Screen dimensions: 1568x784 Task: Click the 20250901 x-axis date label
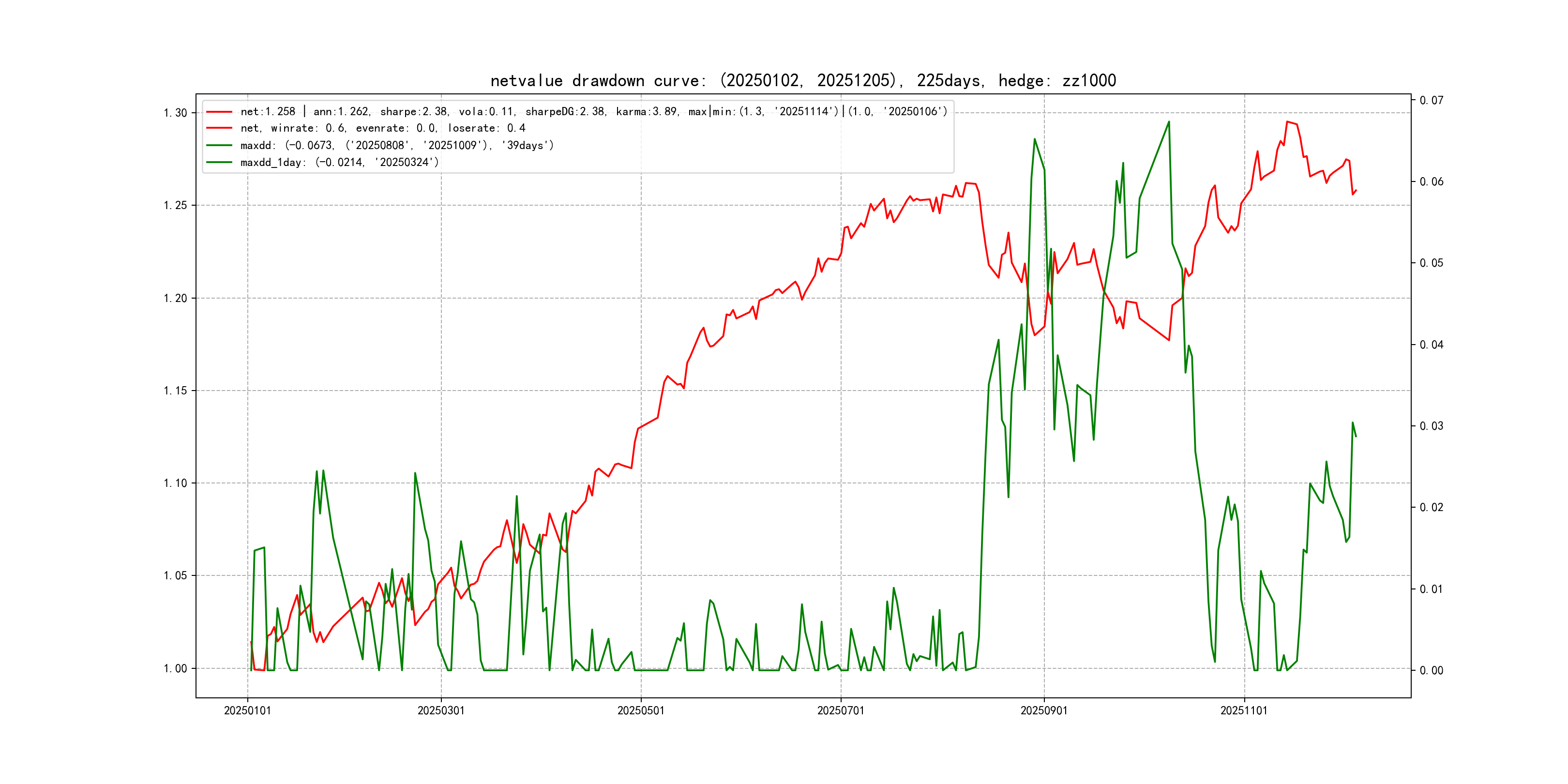point(1044,711)
